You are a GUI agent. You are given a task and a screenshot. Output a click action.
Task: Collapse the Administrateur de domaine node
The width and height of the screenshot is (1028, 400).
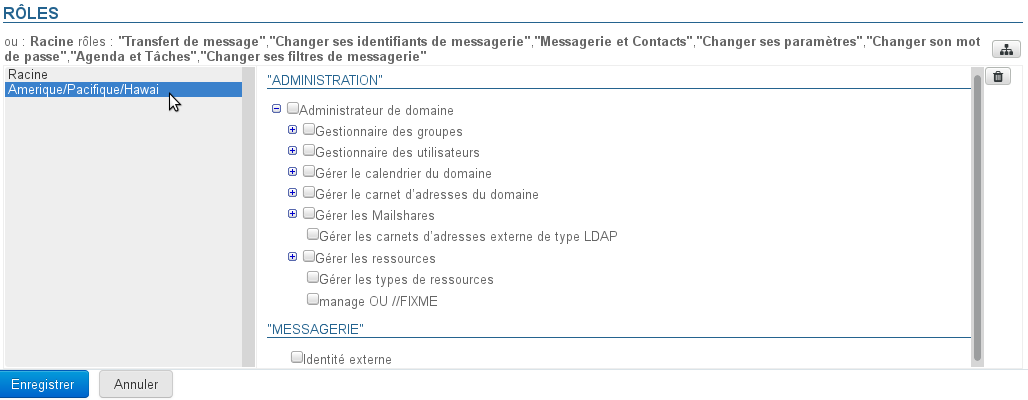pyautogui.click(x=276, y=109)
